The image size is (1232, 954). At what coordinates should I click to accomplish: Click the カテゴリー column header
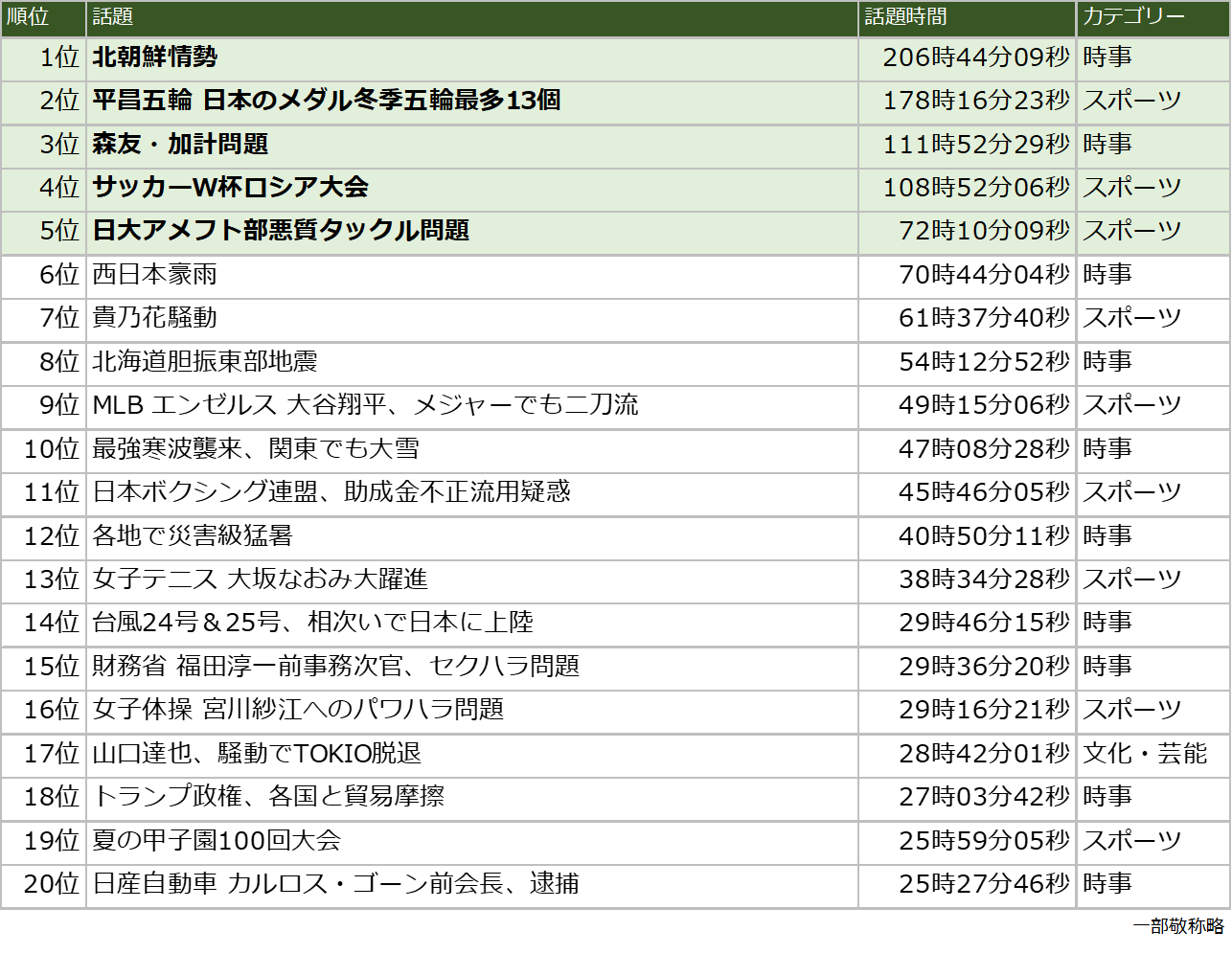pos(1133,17)
